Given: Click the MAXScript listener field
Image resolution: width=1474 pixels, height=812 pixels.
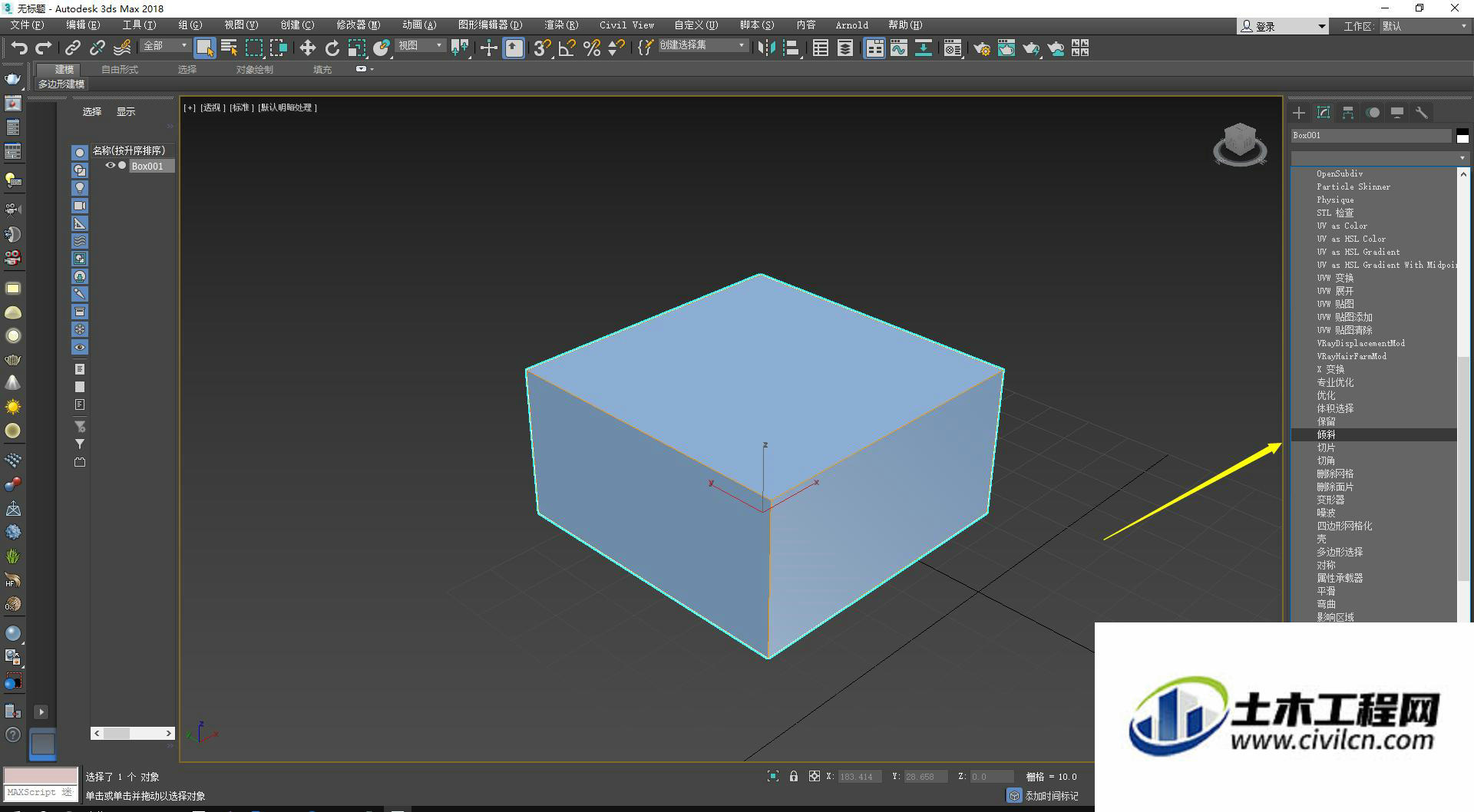Looking at the screenshot, I should [41, 792].
